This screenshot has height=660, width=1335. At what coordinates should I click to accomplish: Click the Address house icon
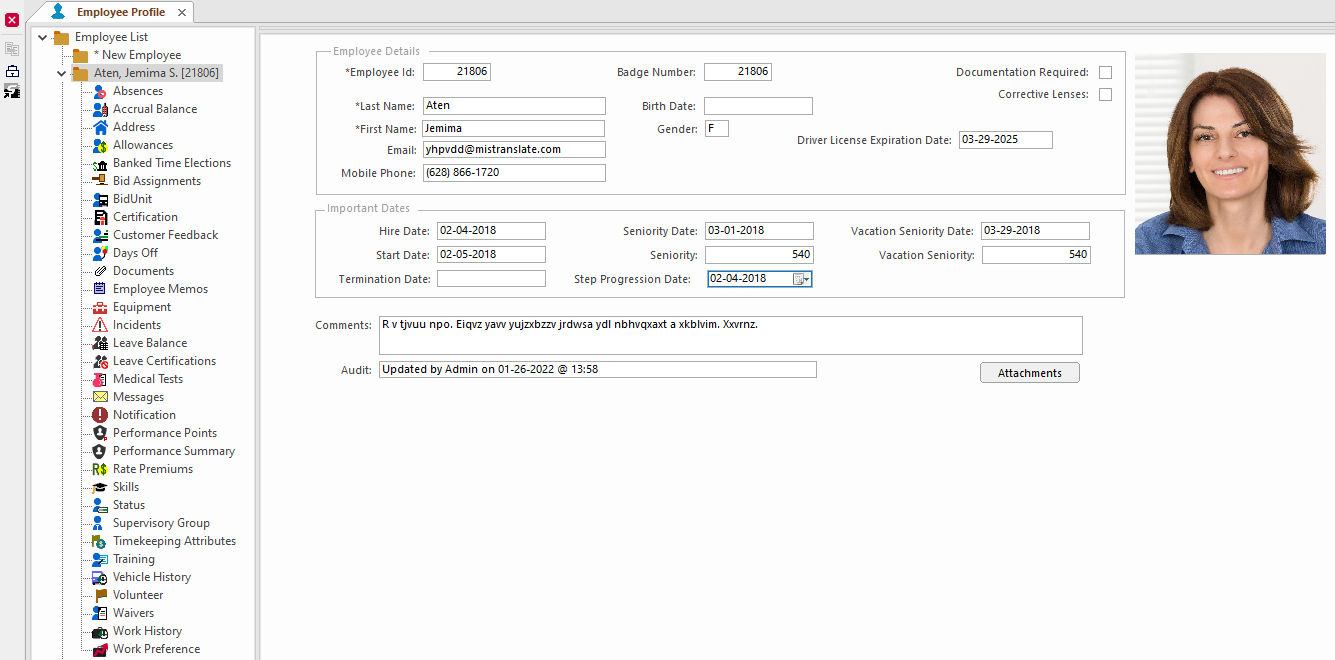(x=100, y=127)
